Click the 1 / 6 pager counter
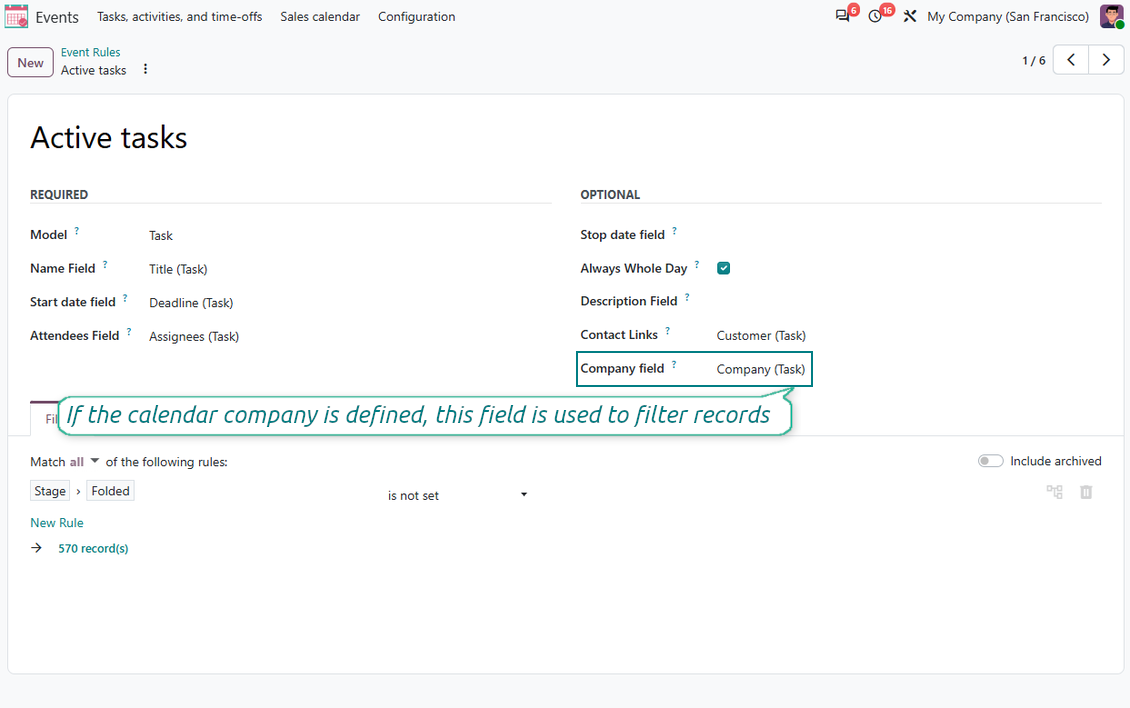Image resolution: width=1130 pixels, height=708 pixels. [1033, 61]
